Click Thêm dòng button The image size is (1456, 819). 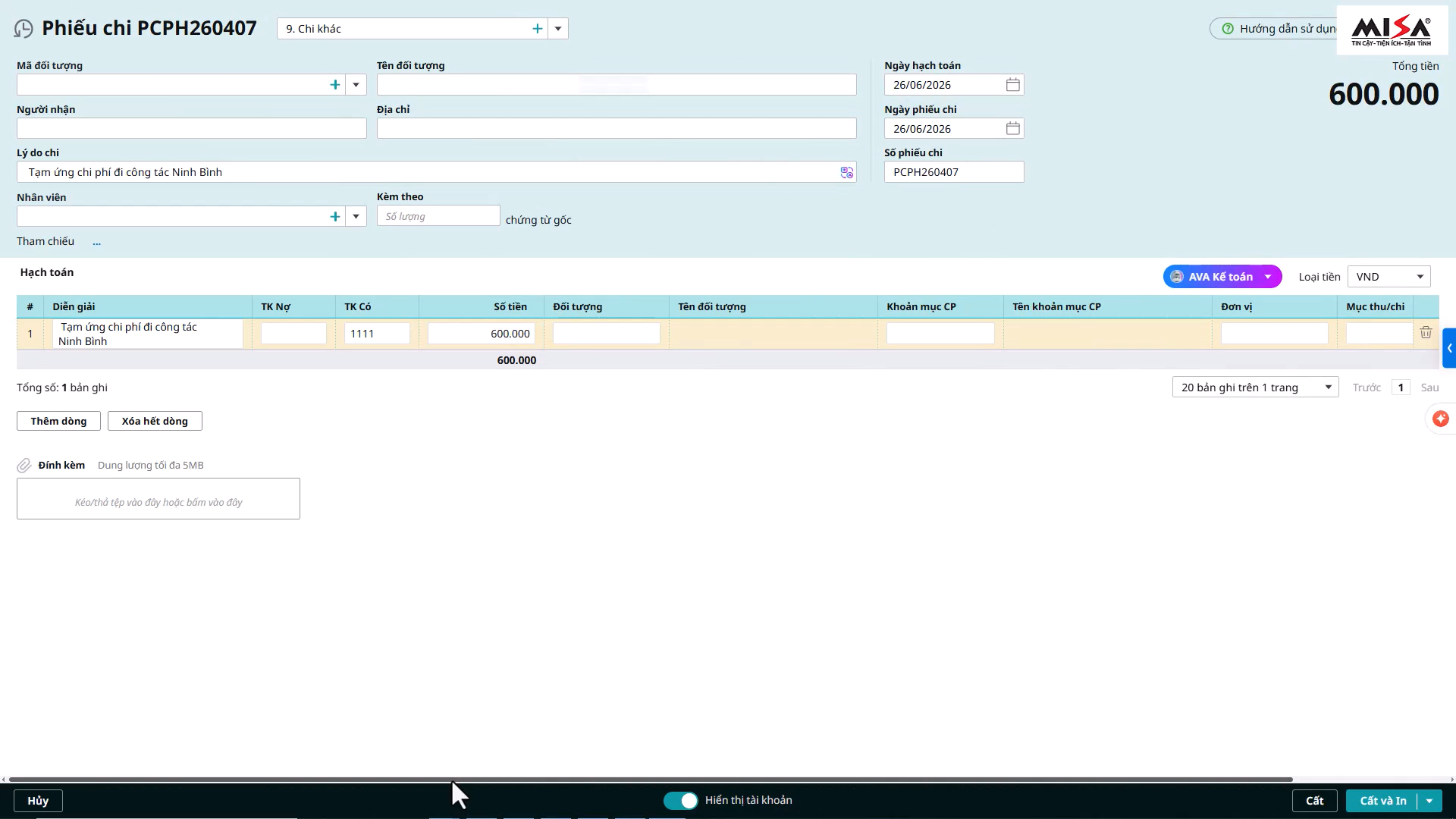pos(59,421)
